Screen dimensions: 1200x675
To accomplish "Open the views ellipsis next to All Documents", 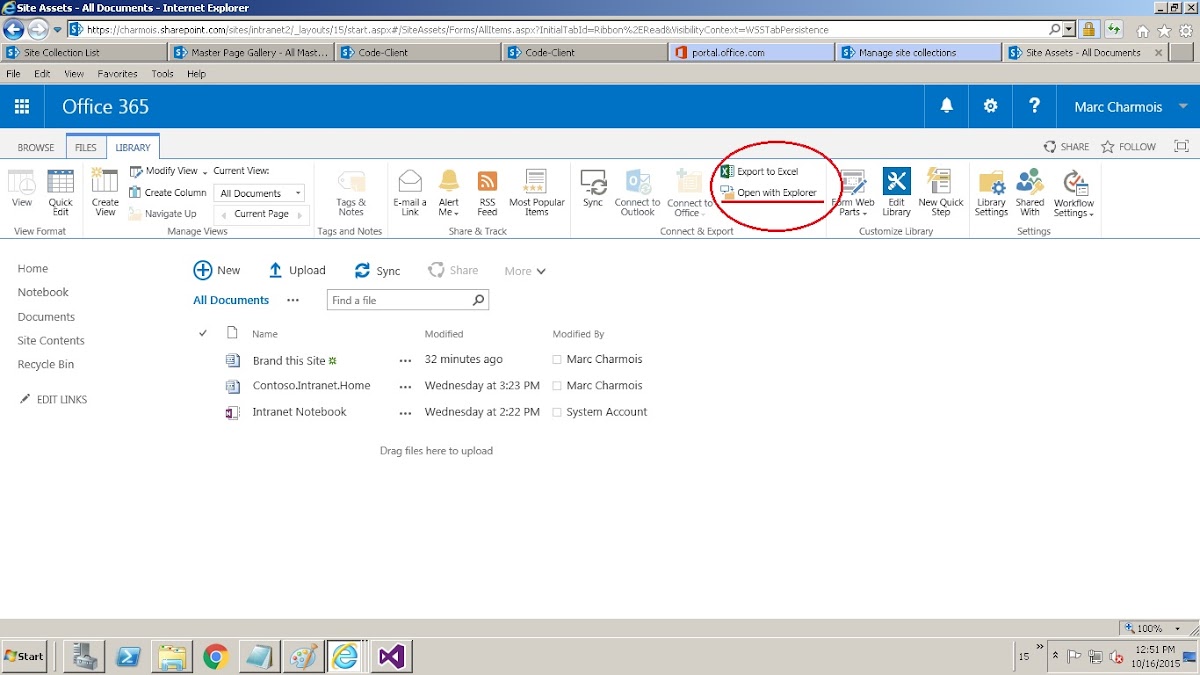I will [293, 300].
